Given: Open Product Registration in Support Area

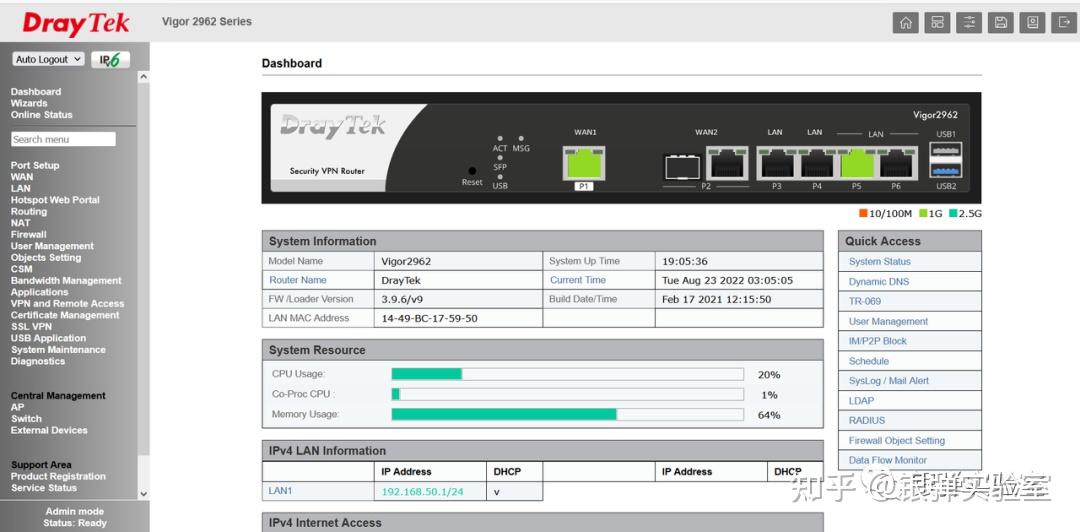Looking at the screenshot, I should click(x=59, y=476).
